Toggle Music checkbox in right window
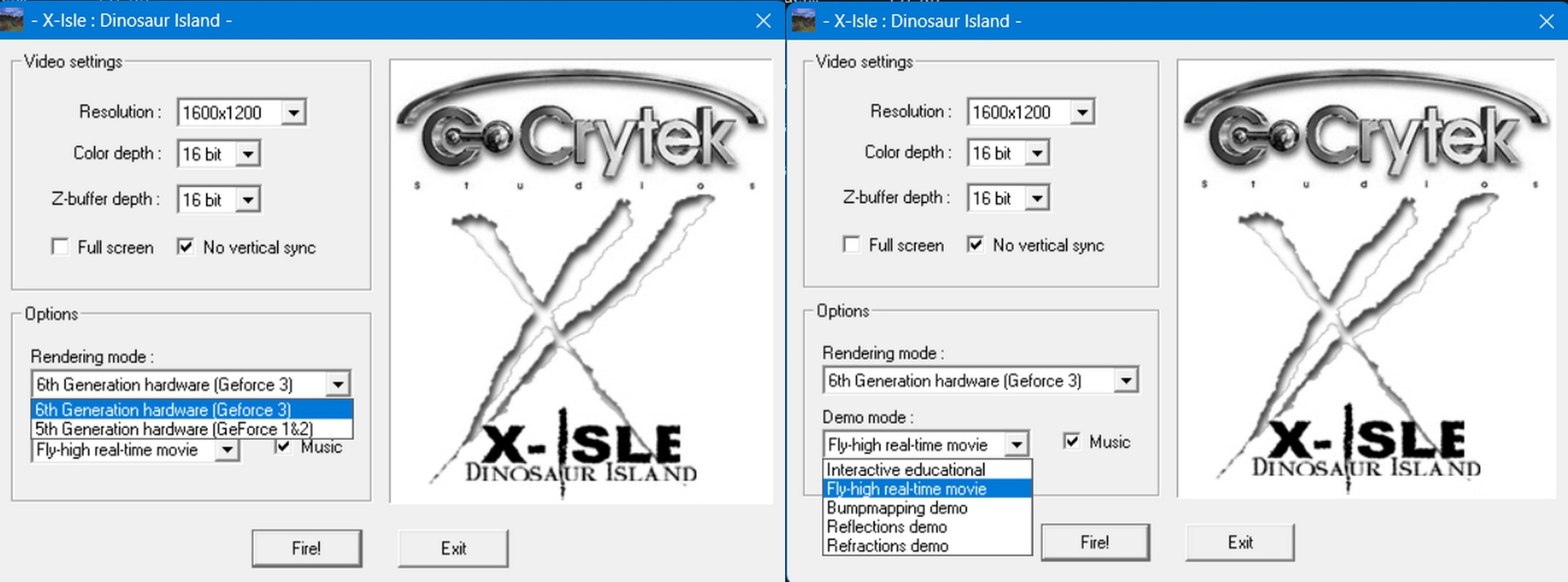The height and width of the screenshot is (582, 1568). pos(1071,441)
